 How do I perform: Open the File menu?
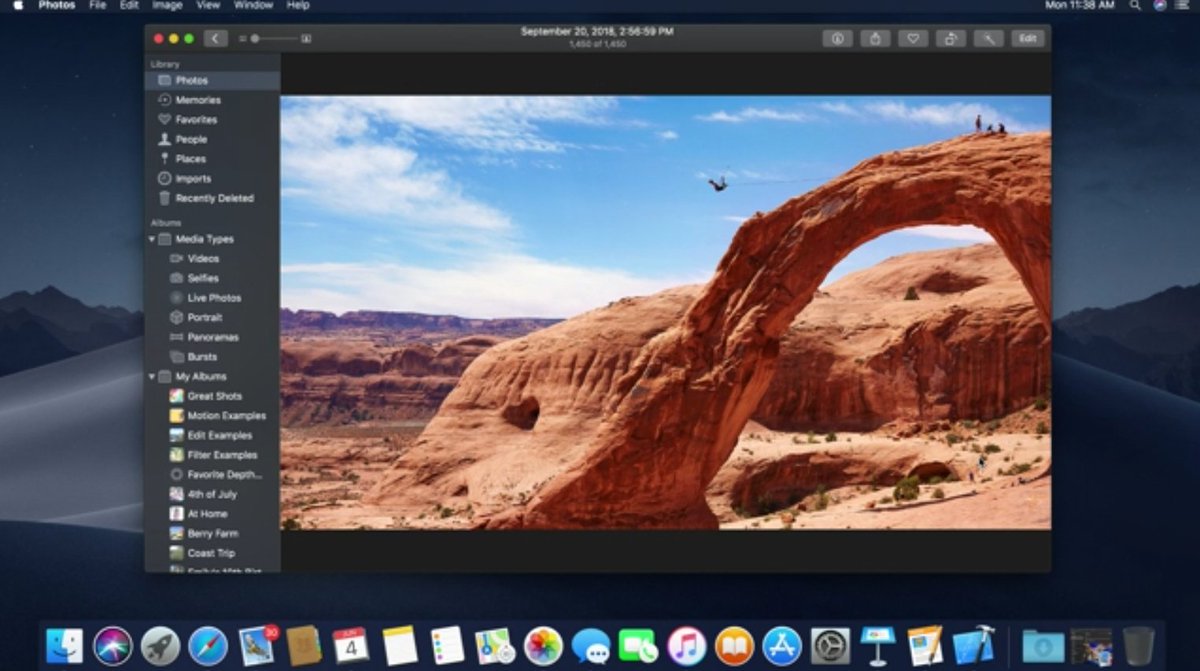coord(97,6)
